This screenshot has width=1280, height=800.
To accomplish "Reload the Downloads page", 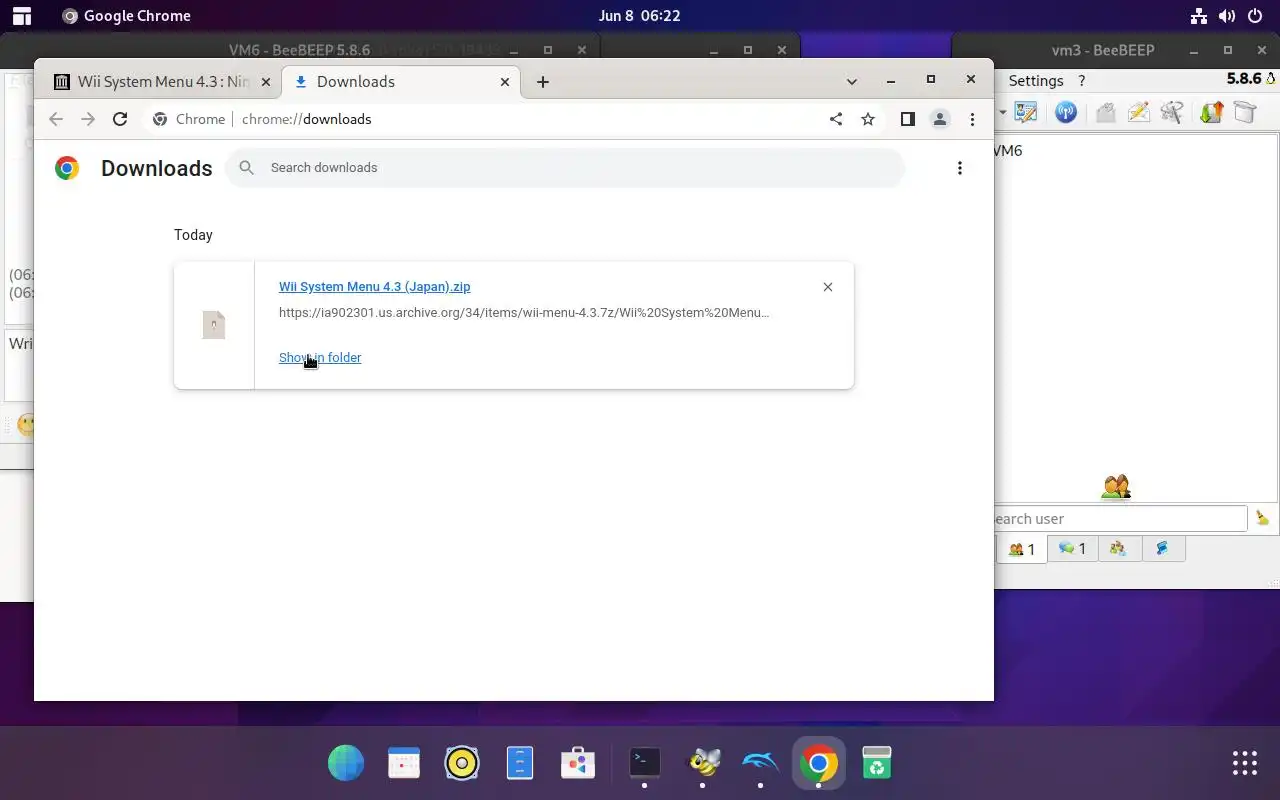I will click(120, 119).
